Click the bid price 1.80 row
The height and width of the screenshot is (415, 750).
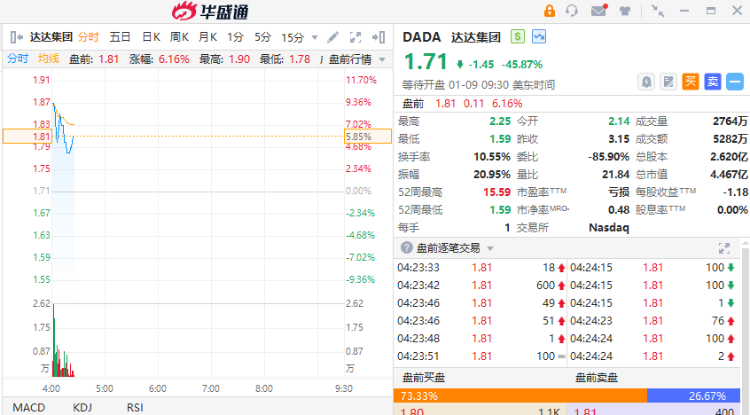coord(480,411)
